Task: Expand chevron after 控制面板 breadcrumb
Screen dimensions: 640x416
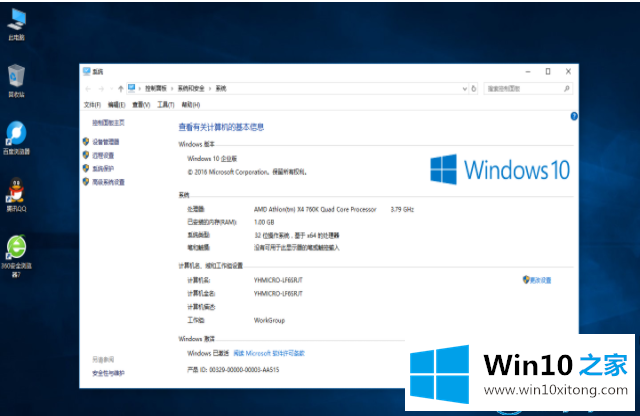Action: [x=172, y=89]
